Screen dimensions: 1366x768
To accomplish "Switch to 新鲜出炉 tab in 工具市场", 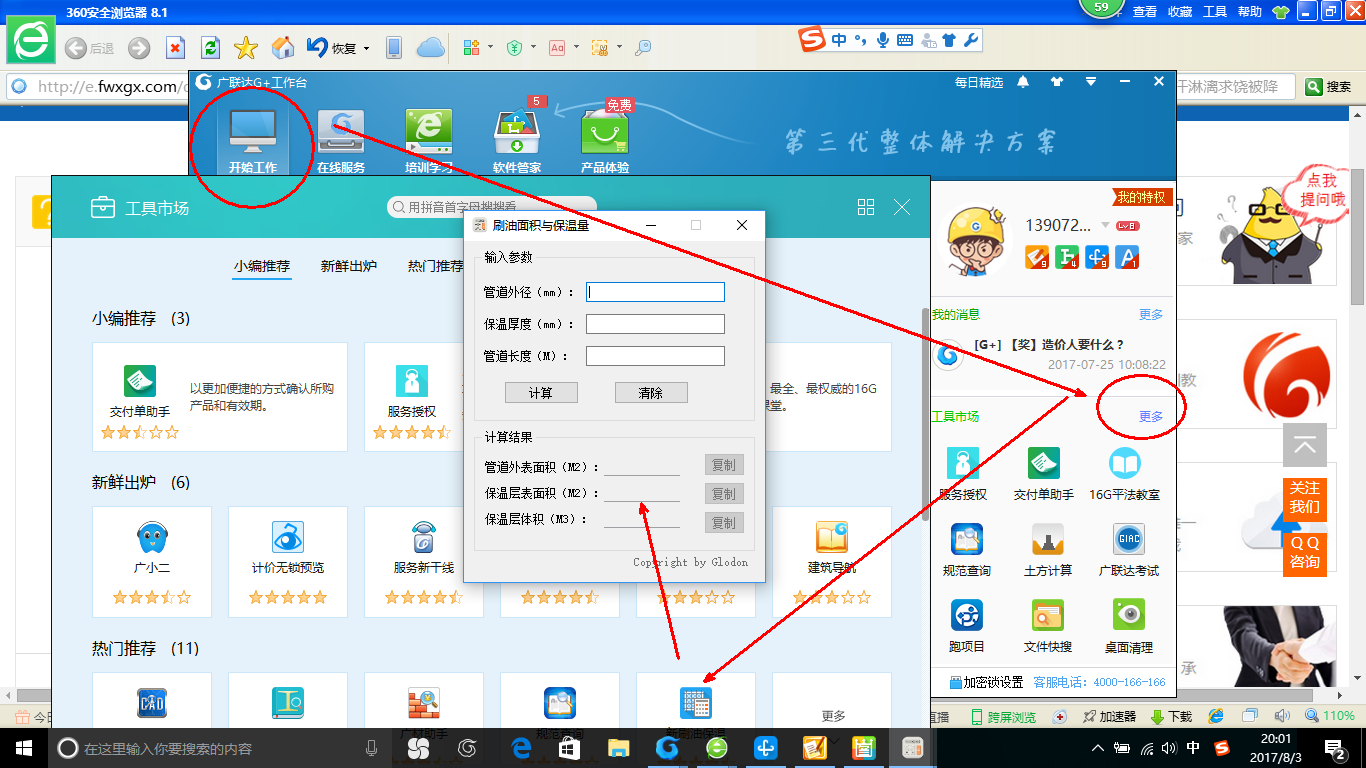I will pyautogui.click(x=349, y=266).
